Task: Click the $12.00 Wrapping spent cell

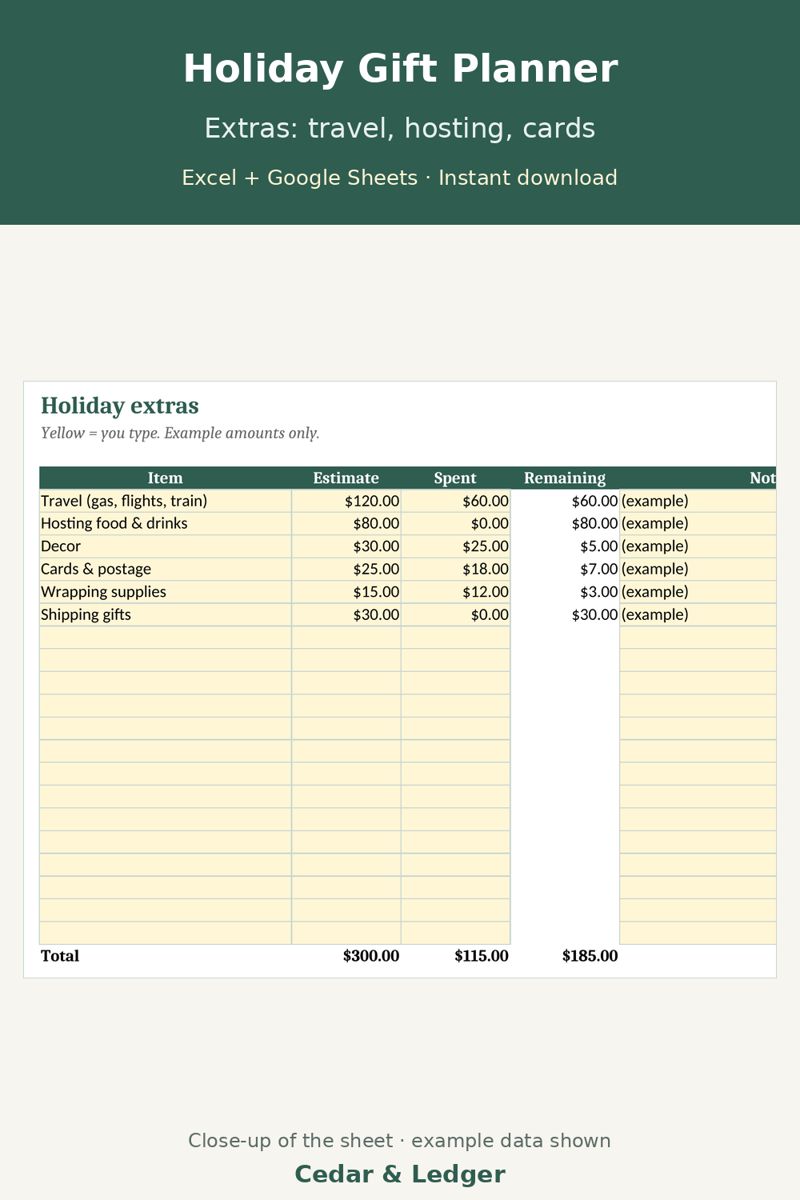Action: [455, 592]
